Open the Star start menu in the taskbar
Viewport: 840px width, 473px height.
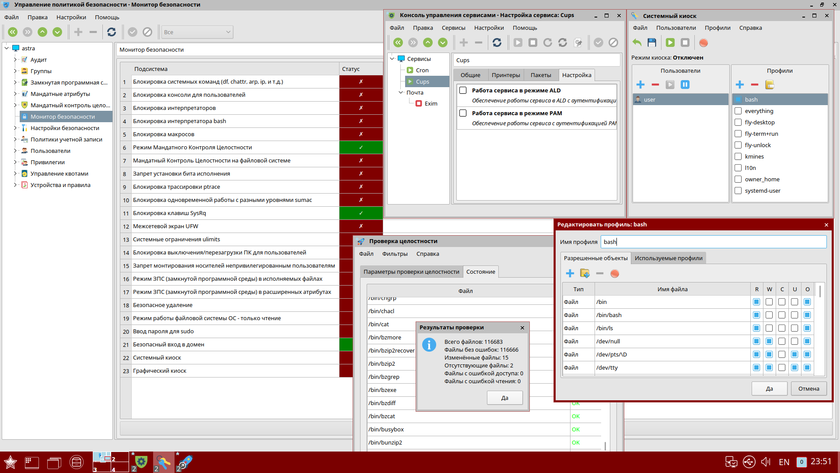click(x=12, y=461)
